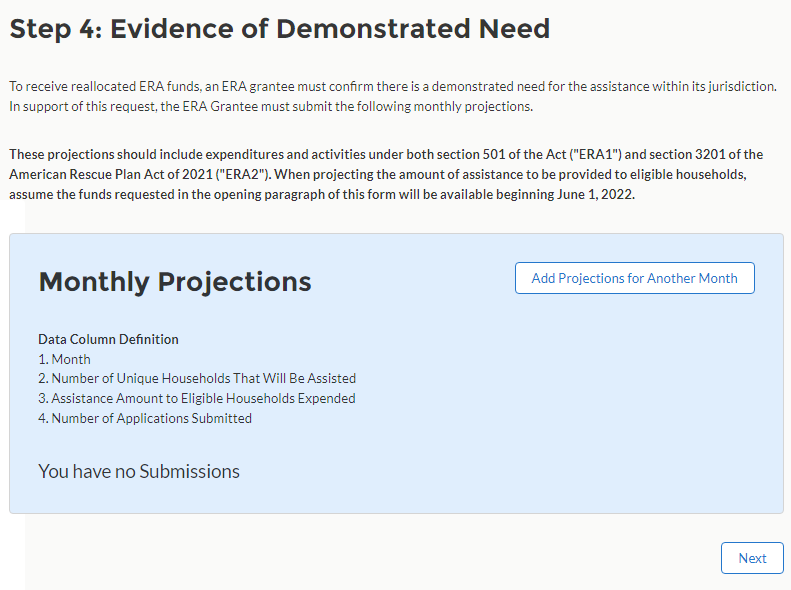The image size is (791, 590).
Task: Select the Monthly Projections heading
Action: pos(175,282)
